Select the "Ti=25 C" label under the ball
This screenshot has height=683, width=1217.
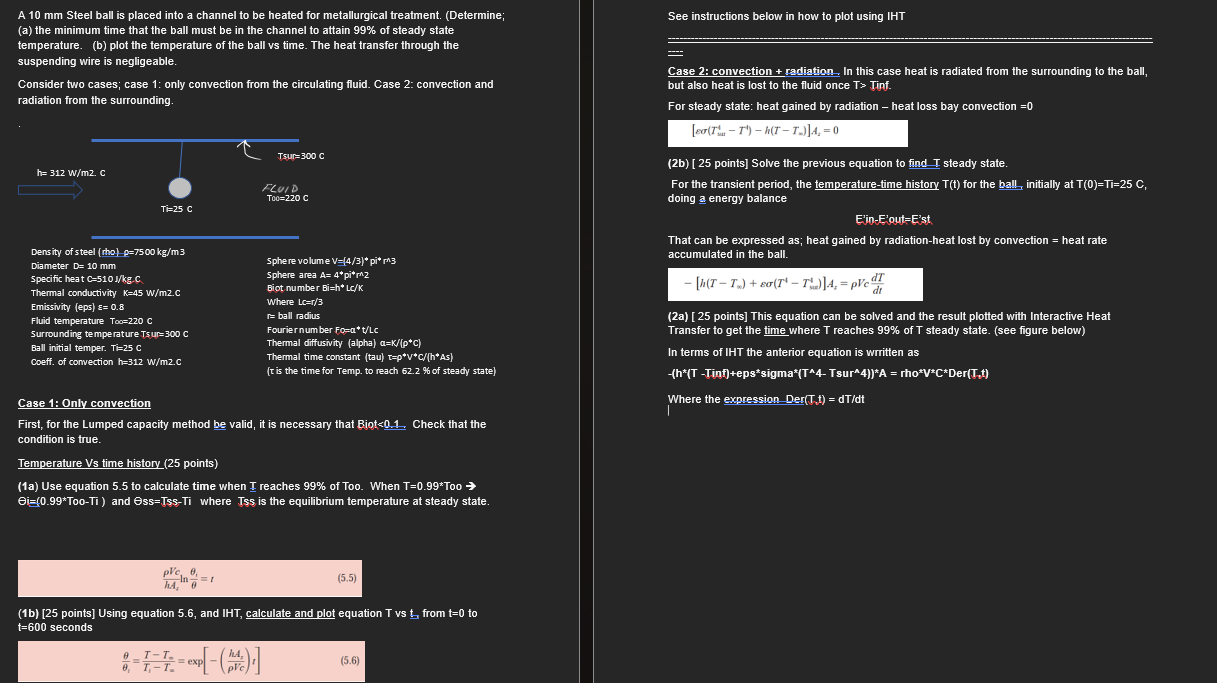pyautogui.click(x=177, y=209)
